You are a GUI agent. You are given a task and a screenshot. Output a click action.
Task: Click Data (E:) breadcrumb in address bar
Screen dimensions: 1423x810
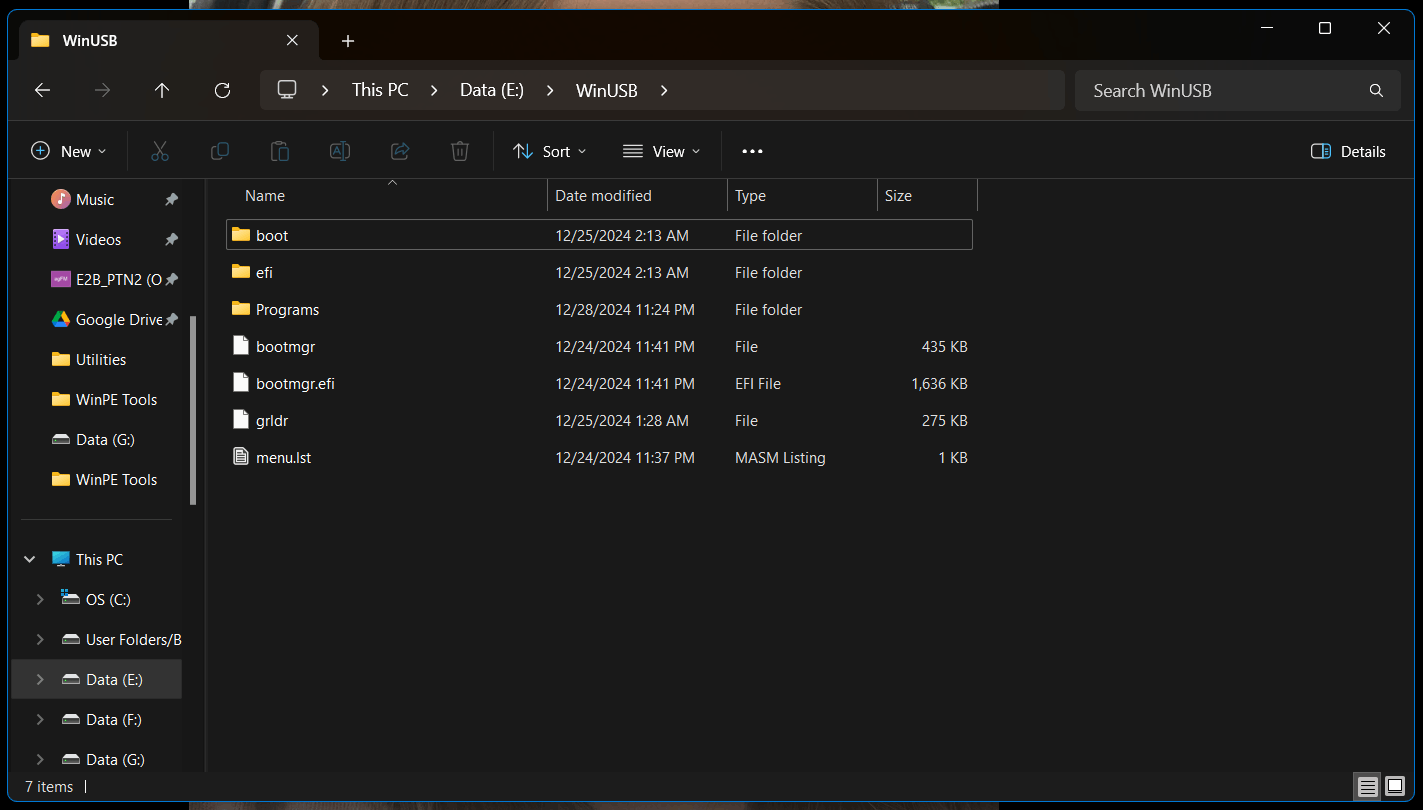click(492, 90)
